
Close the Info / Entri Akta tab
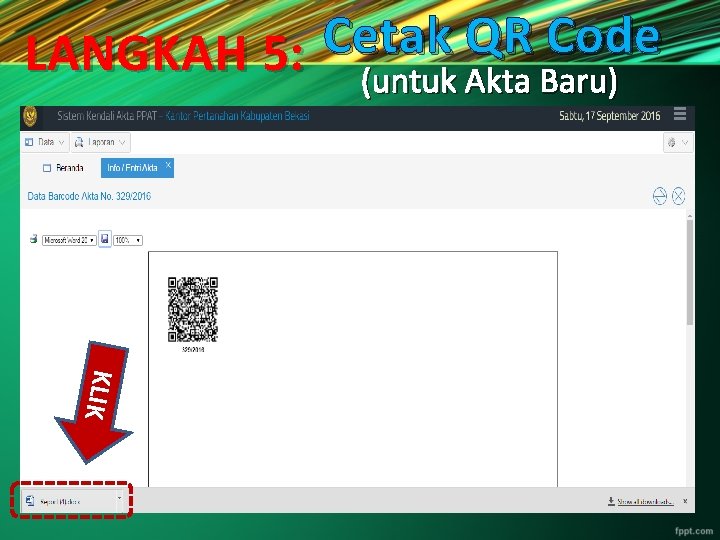click(168, 164)
